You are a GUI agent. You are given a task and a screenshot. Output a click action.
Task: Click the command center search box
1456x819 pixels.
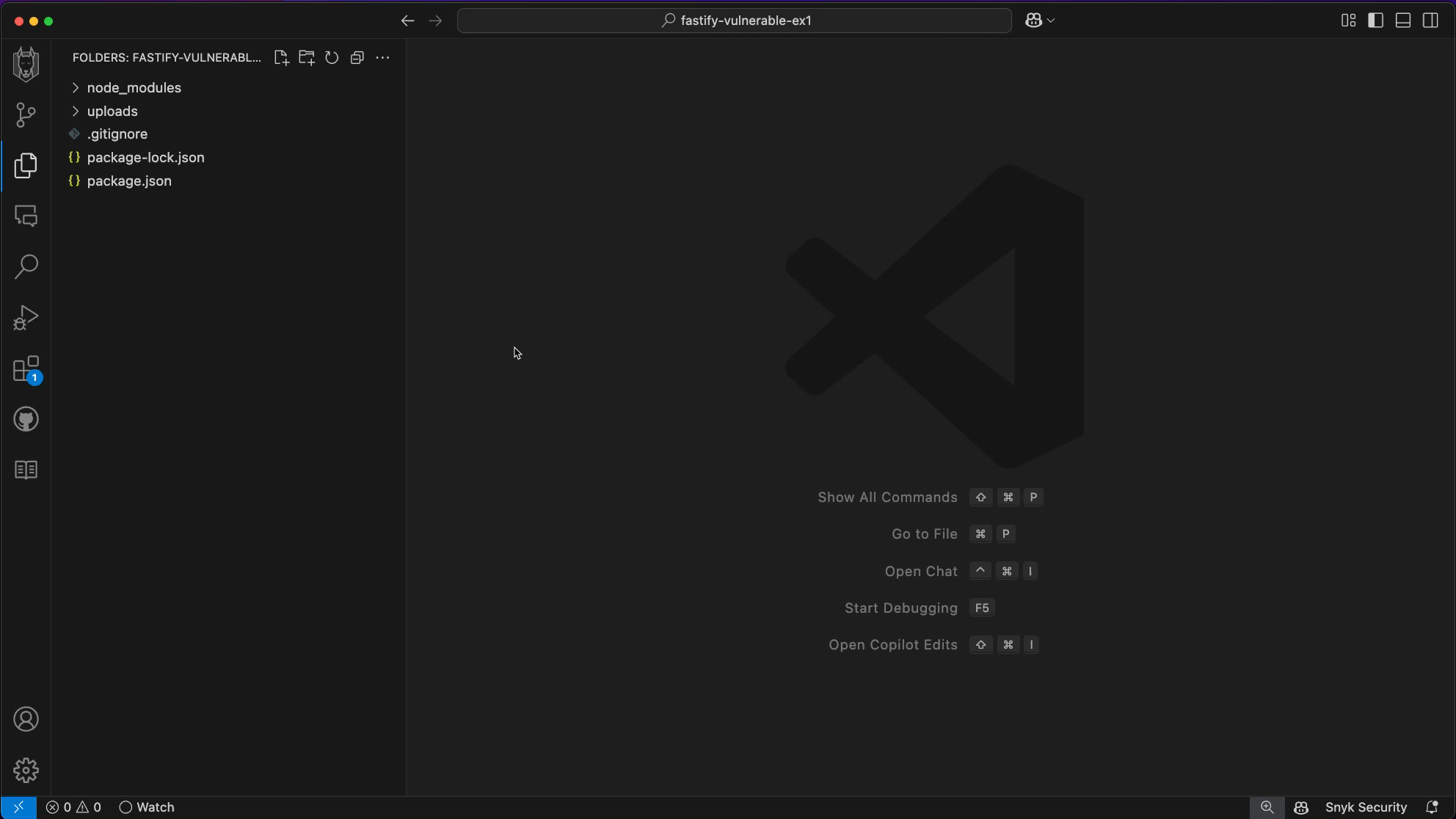click(x=735, y=21)
